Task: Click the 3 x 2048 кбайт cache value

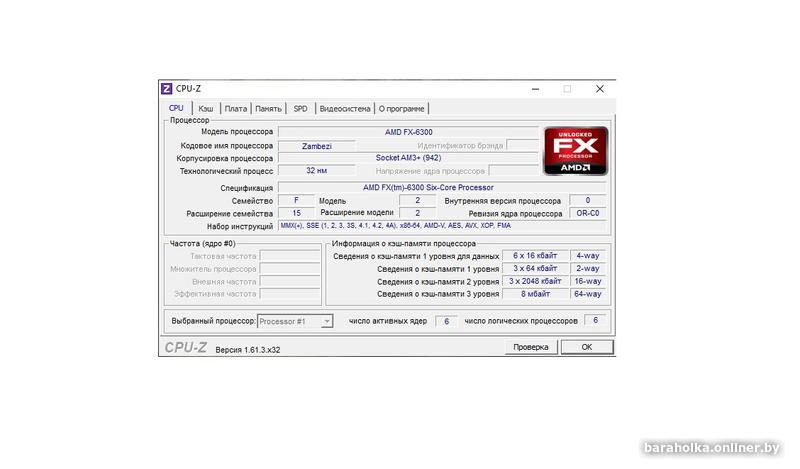Action: click(x=535, y=281)
